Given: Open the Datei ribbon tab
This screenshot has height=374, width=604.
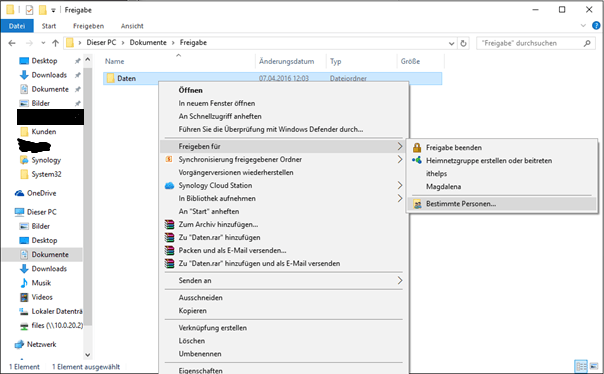Looking at the screenshot, I should pos(17,26).
